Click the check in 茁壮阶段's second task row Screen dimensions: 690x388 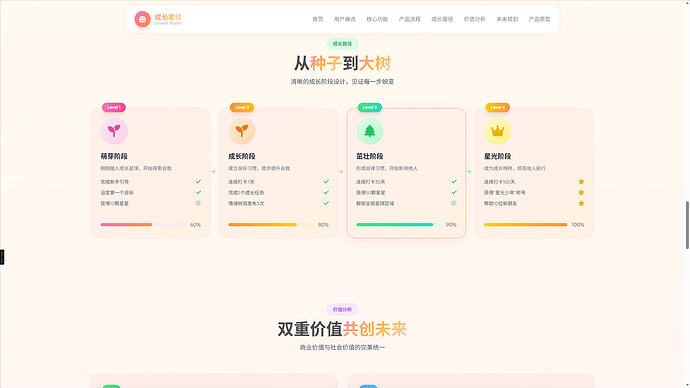tap(454, 192)
